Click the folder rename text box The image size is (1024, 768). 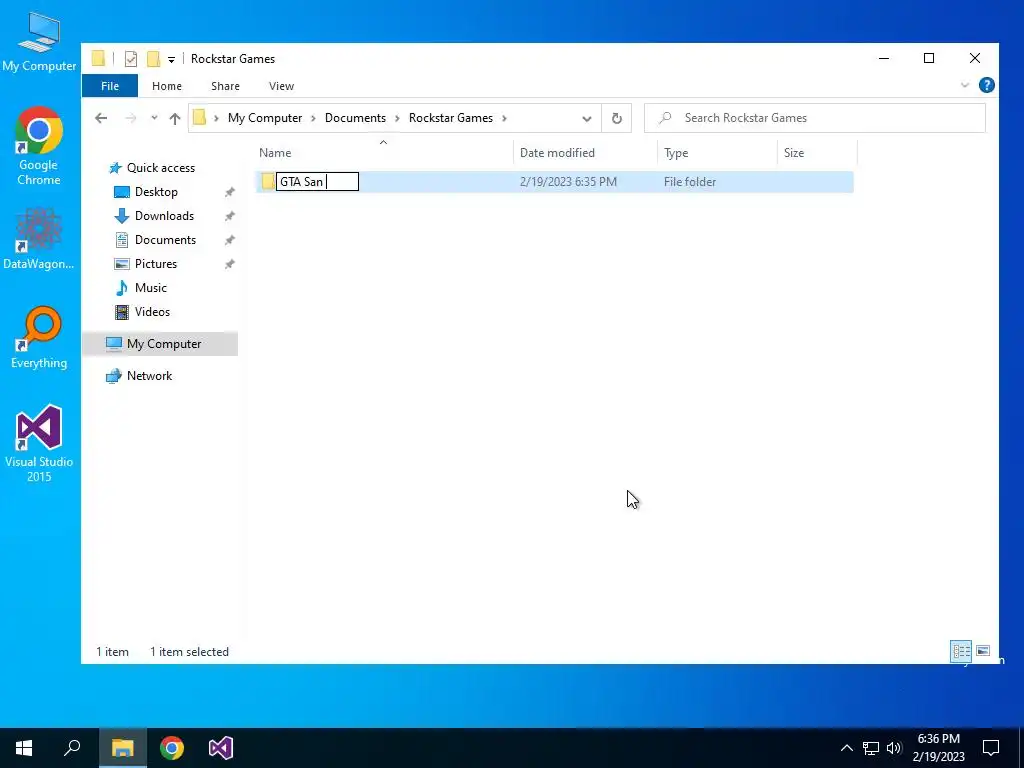[x=317, y=182]
